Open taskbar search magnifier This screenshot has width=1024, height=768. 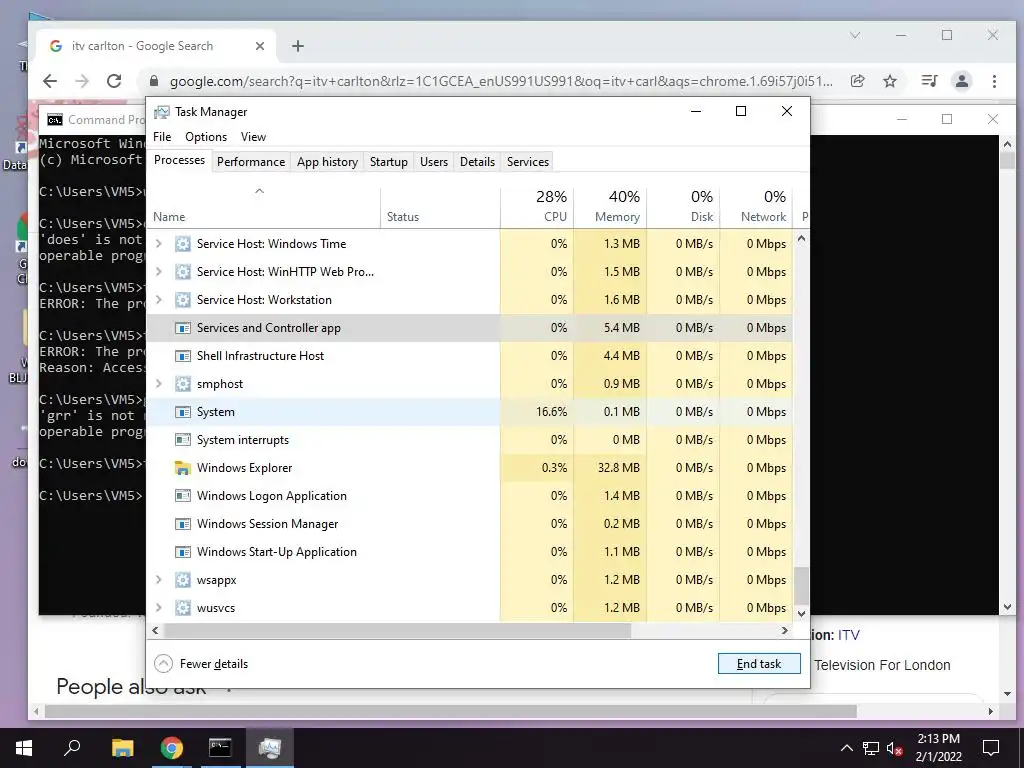(x=72, y=748)
